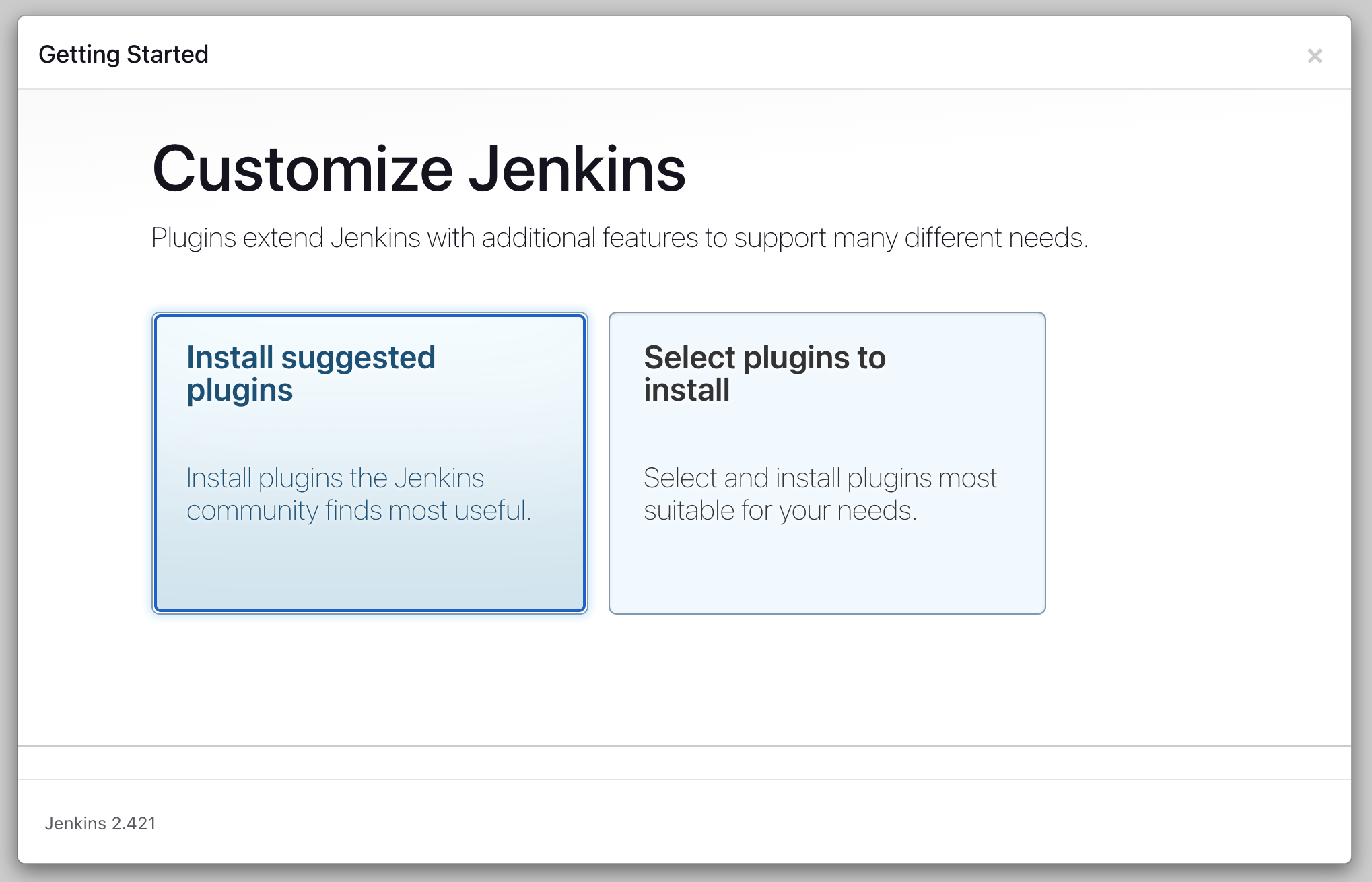Screen dimensions: 1372x882
Task: Click the word 'Jenkins' in main heading
Action: tap(577, 168)
